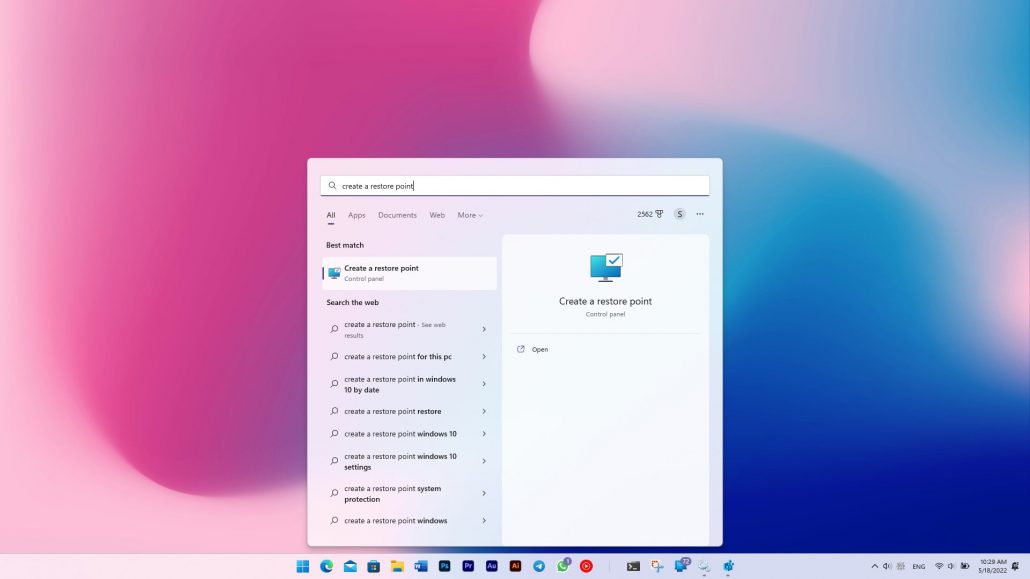The image size is (1030, 579).
Task: Open Adobe Illustrator from the taskbar
Action: tap(516, 566)
